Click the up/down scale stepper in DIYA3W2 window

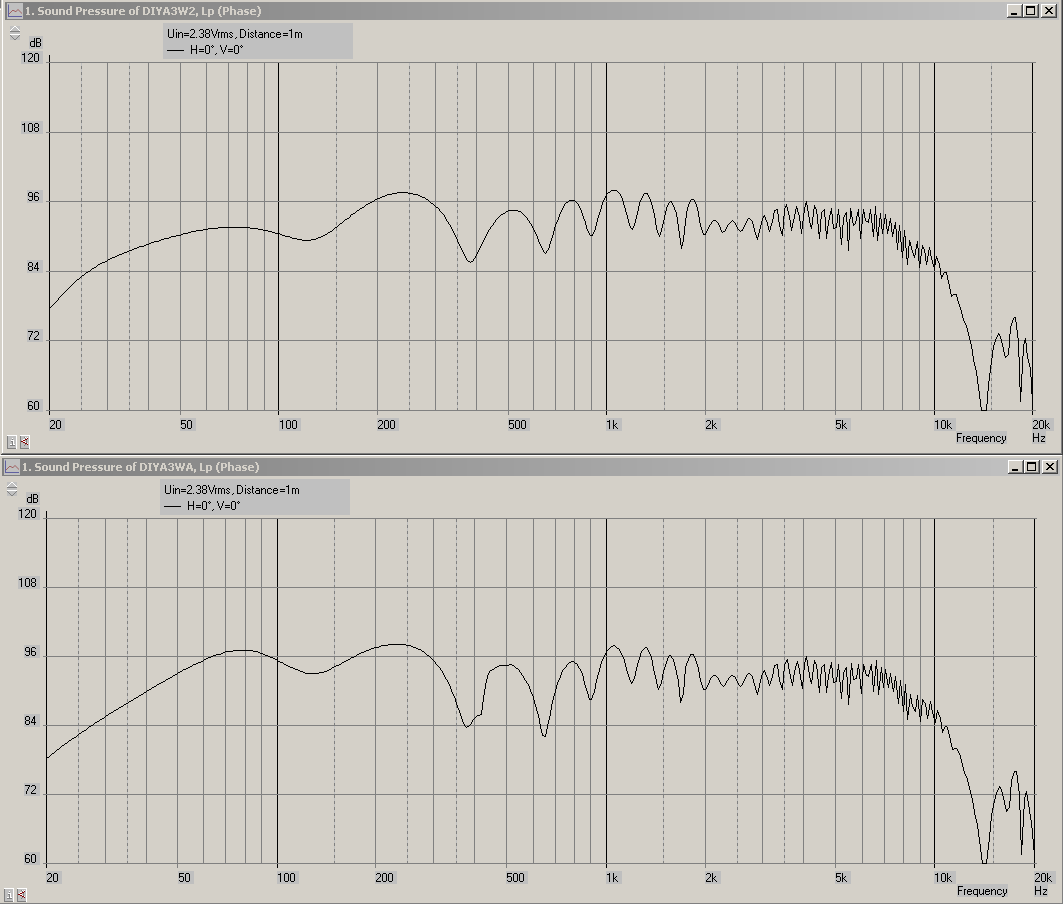[x=15, y=33]
